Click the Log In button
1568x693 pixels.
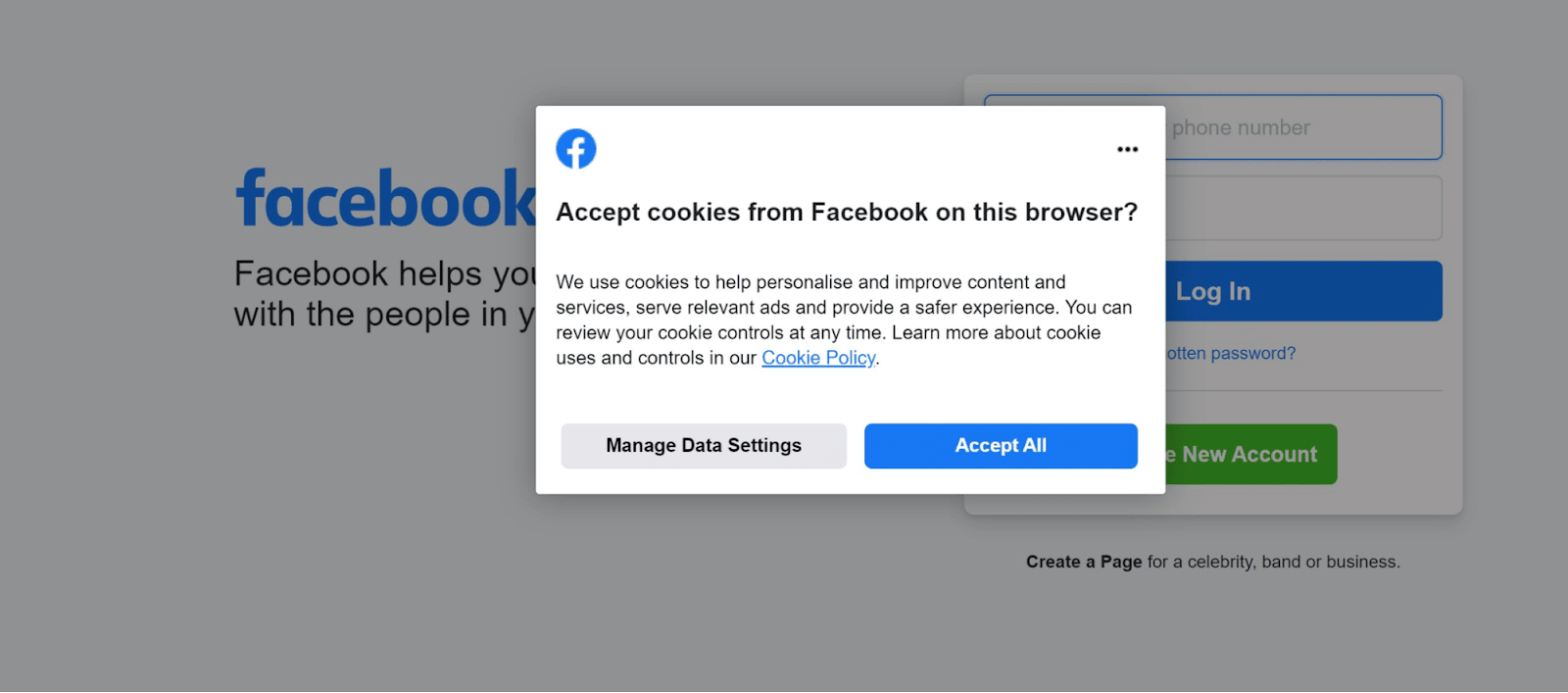pos(1212,290)
